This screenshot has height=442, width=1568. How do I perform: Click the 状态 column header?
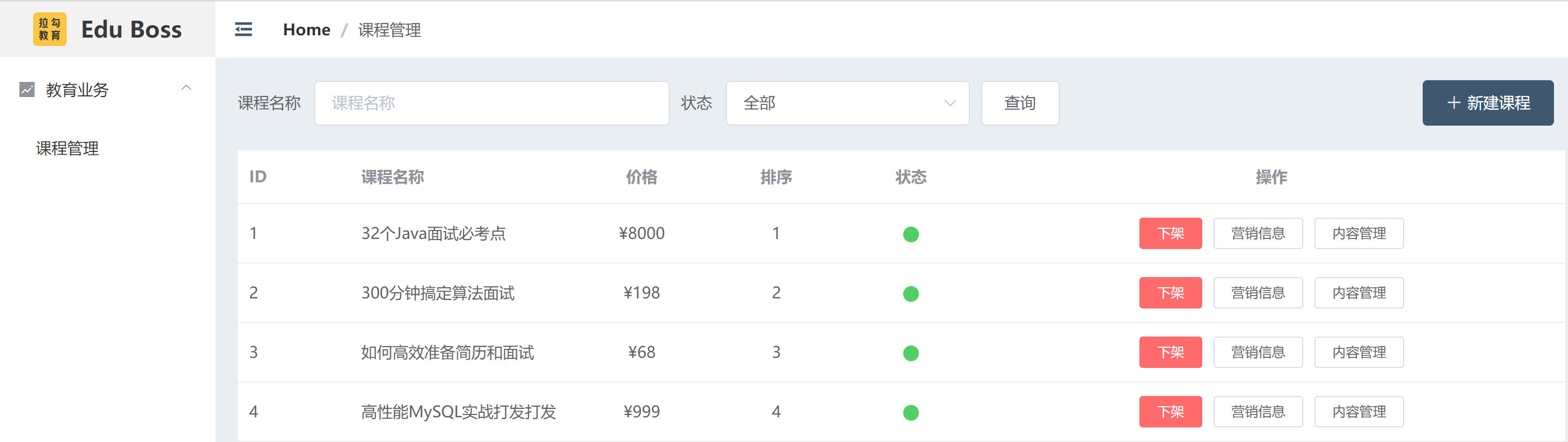tap(911, 177)
